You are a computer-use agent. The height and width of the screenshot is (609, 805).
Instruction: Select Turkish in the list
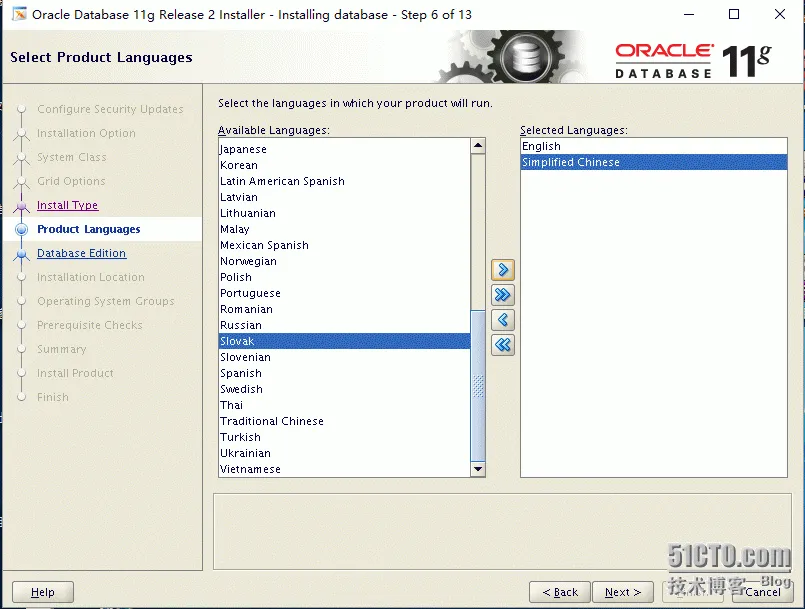coord(344,437)
